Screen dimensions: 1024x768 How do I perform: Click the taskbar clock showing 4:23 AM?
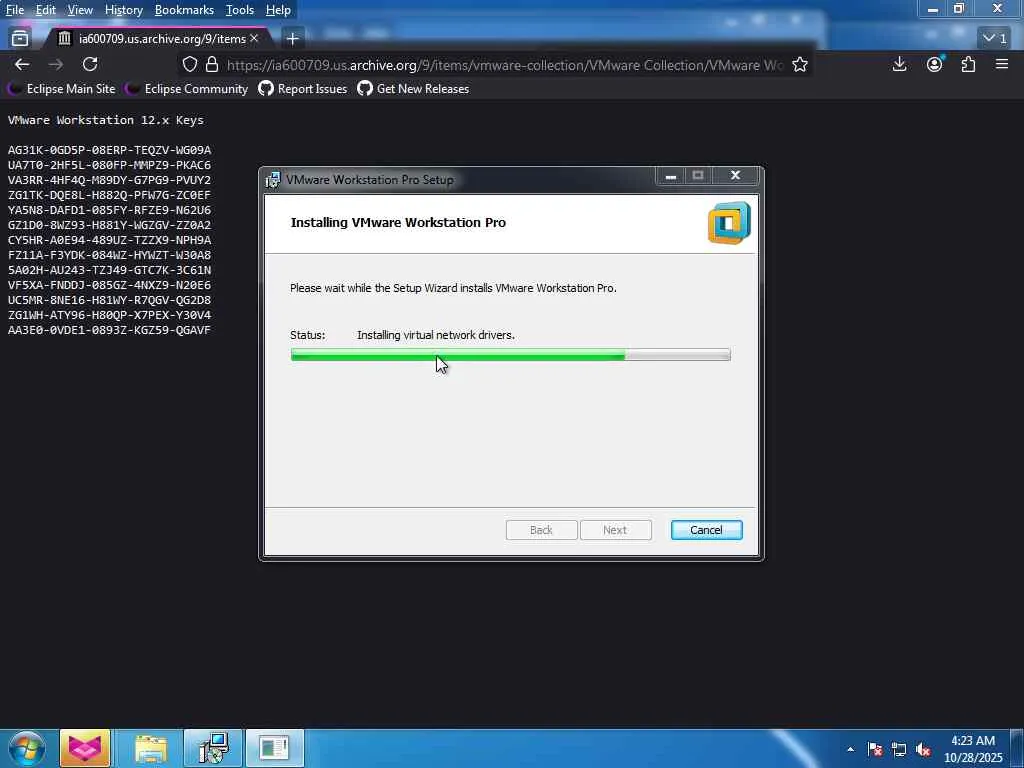[973, 749]
